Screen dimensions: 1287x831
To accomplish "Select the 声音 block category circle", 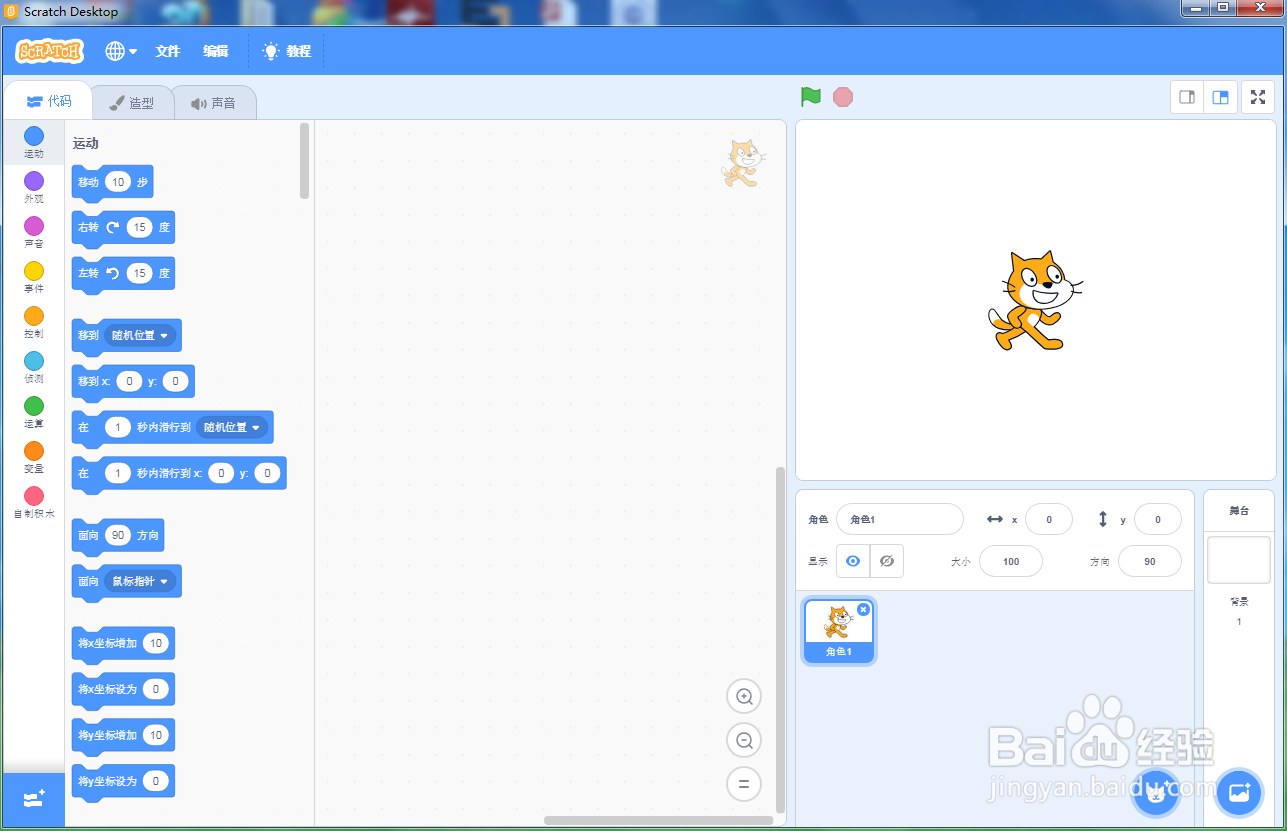I will coord(34,226).
